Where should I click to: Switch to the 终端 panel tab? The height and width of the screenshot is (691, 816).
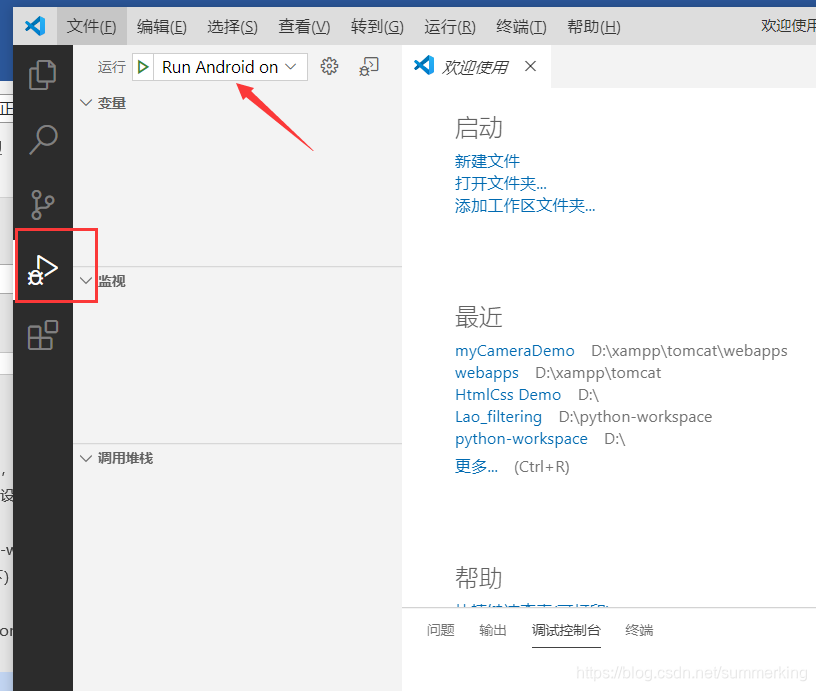pos(639,630)
